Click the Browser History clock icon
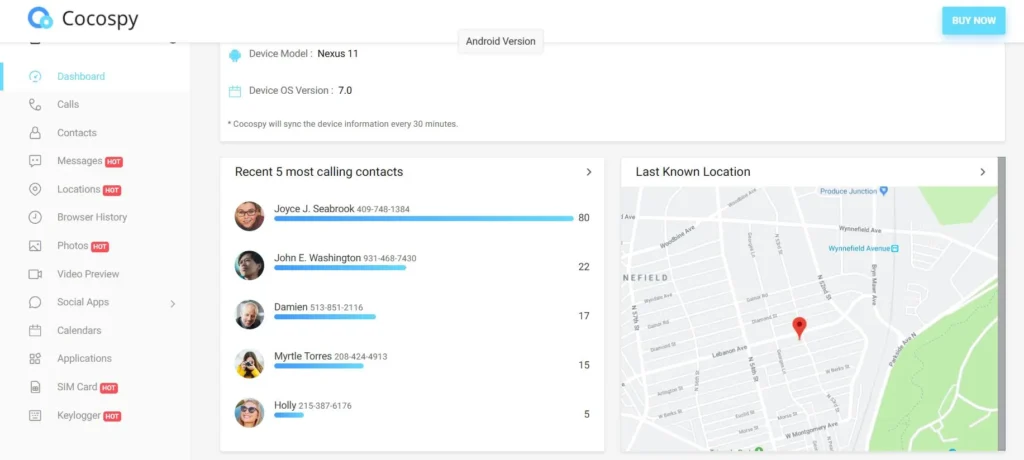 click(35, 217)
